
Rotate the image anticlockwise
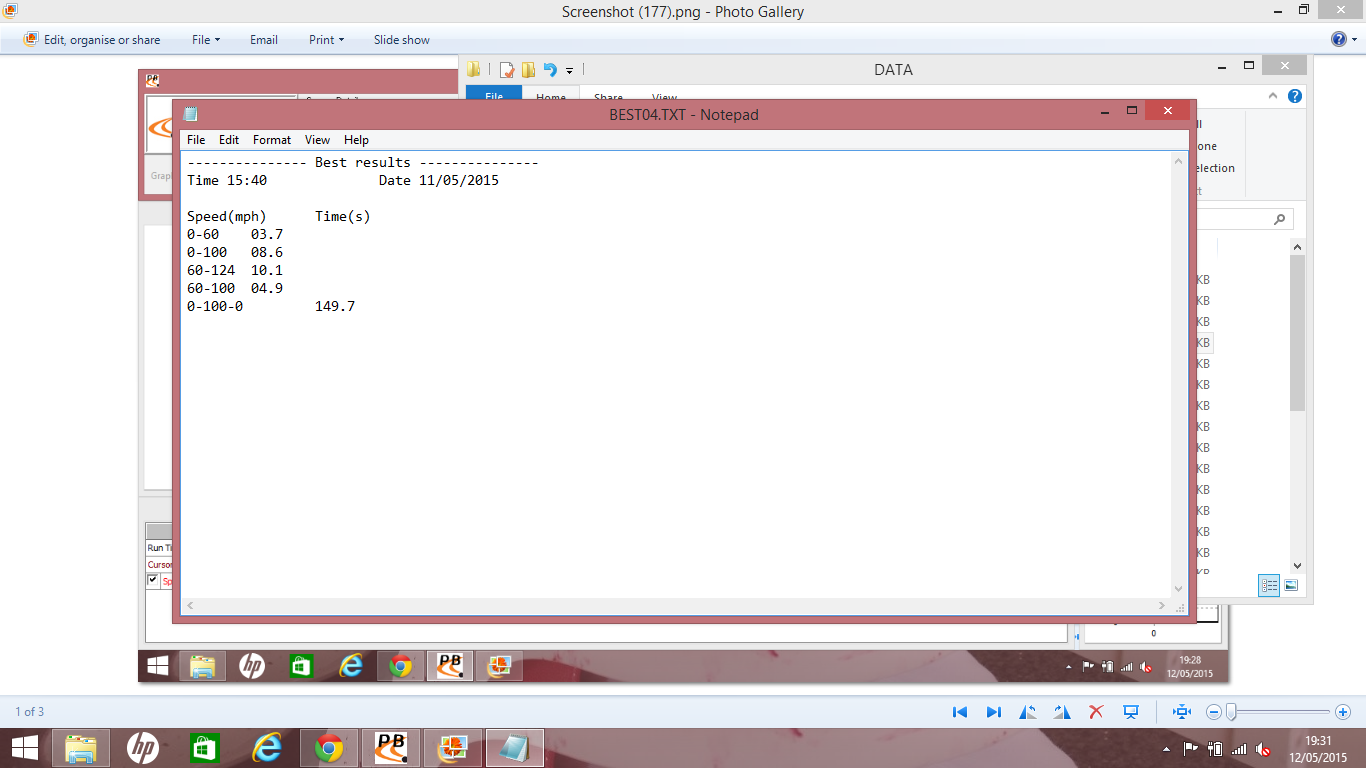(1028, 712)
